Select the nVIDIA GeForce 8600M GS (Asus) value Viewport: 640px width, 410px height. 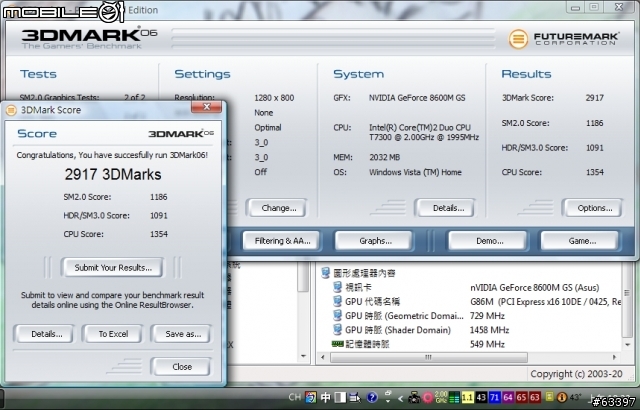click(534, 288)
